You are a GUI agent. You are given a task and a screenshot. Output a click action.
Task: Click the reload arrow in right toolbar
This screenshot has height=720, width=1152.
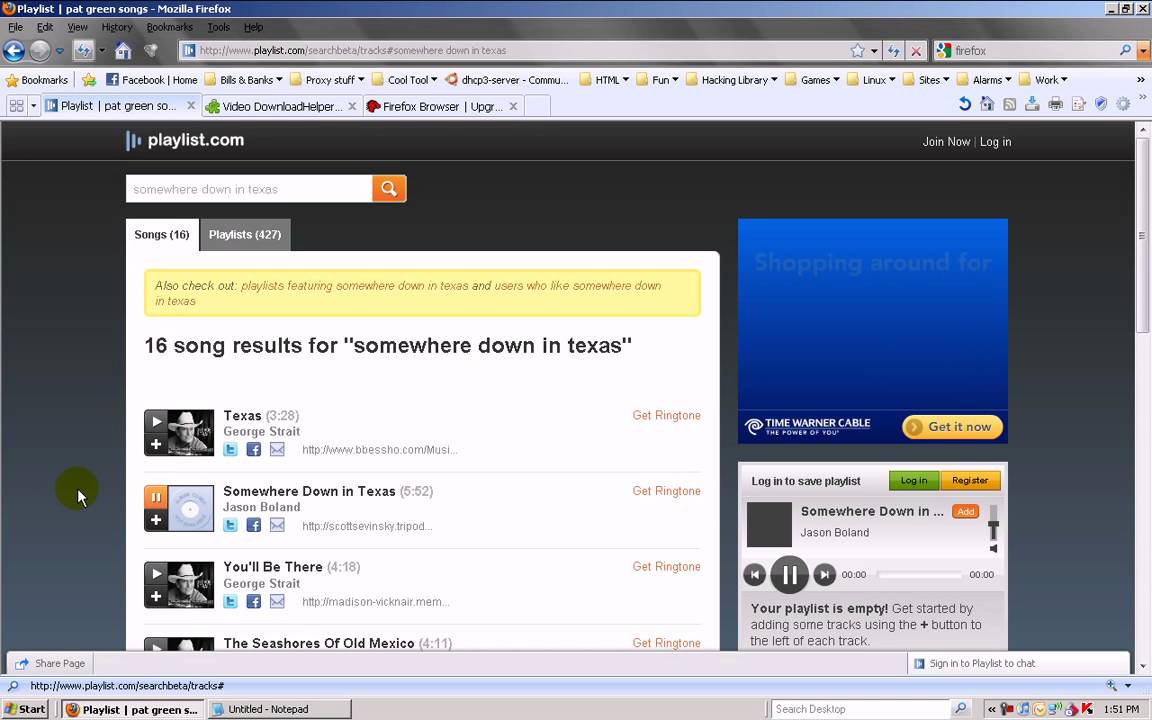965,104
